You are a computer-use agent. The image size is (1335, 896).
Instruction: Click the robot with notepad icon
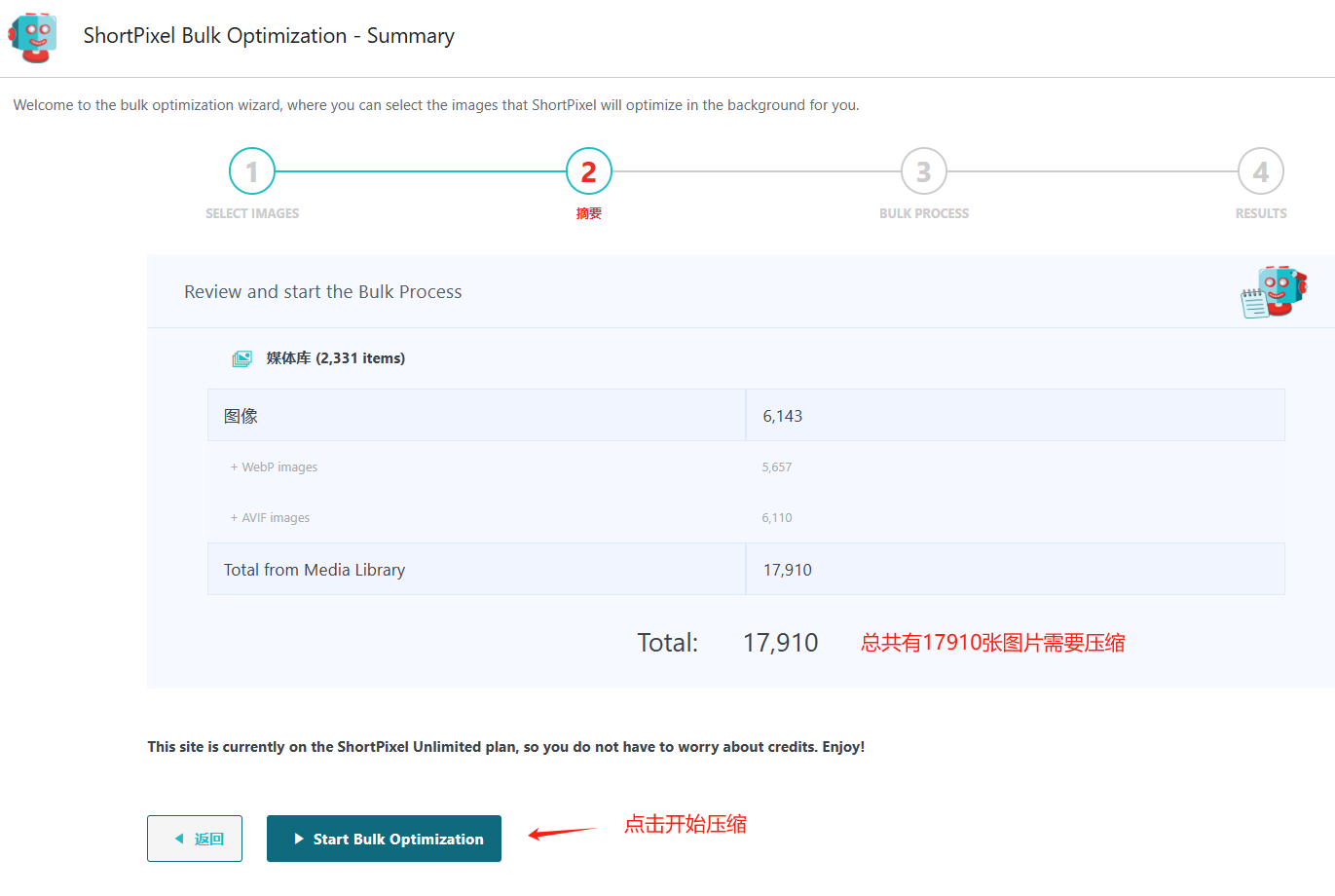point(1274,291)
